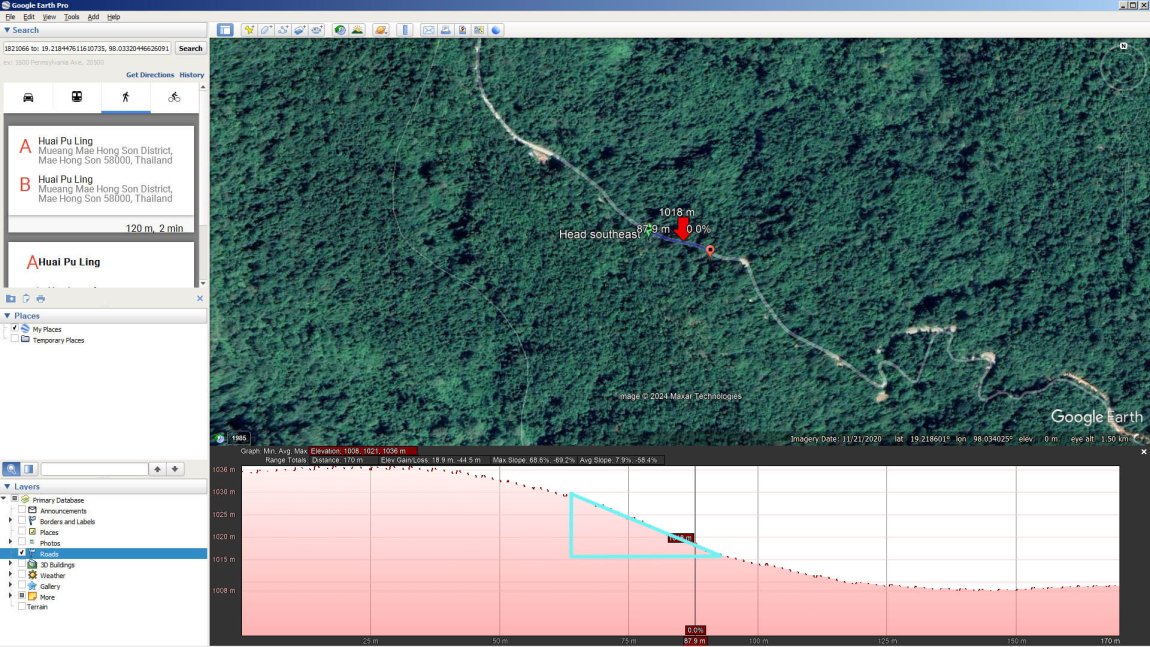Email the current view
1150x647 pixels.
(x=427, y=30)
